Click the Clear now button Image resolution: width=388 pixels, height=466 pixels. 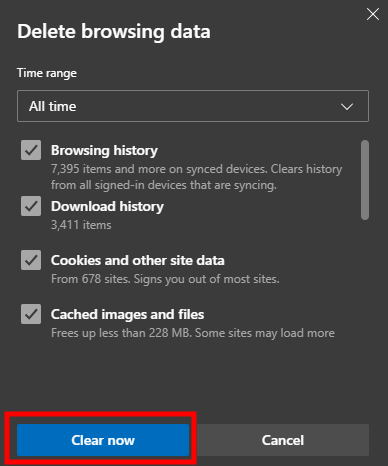pos(103,440)
